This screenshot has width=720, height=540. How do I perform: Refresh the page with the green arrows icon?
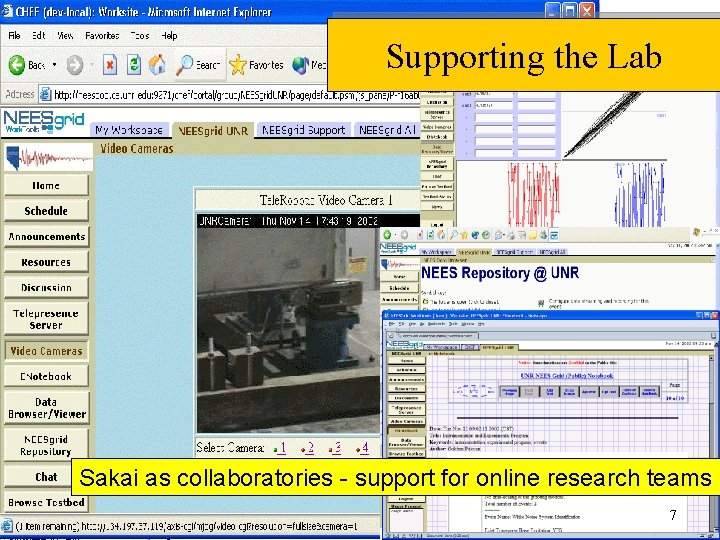(134, 65)
